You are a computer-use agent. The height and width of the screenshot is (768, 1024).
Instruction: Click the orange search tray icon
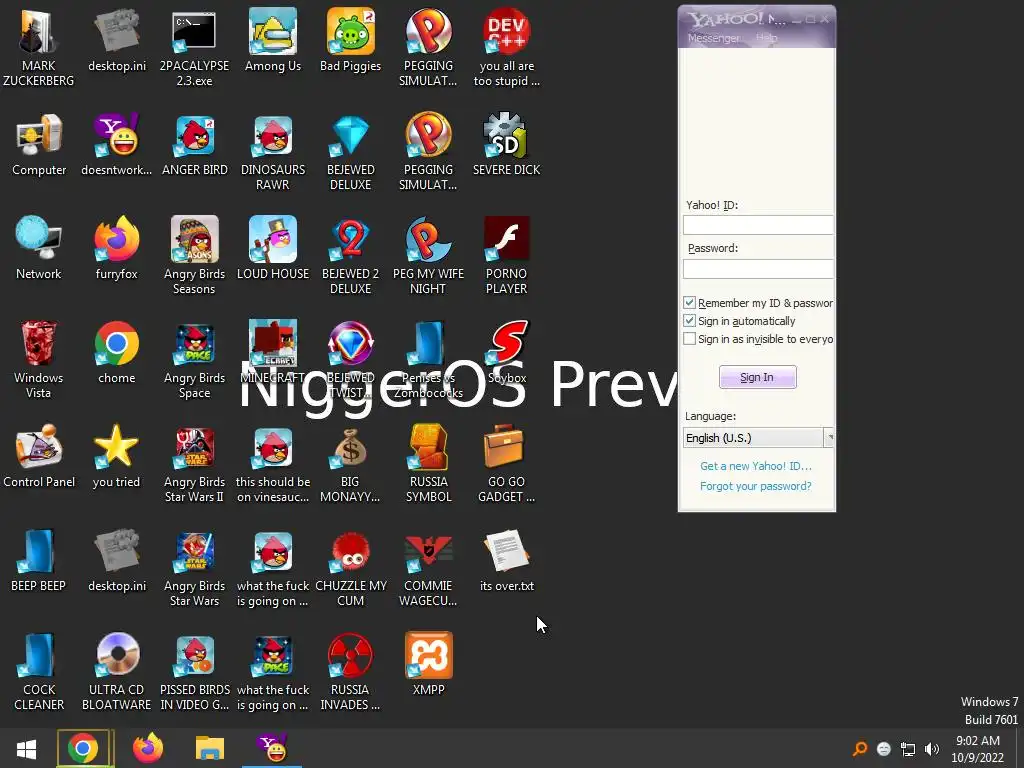[x=860, y=749]
